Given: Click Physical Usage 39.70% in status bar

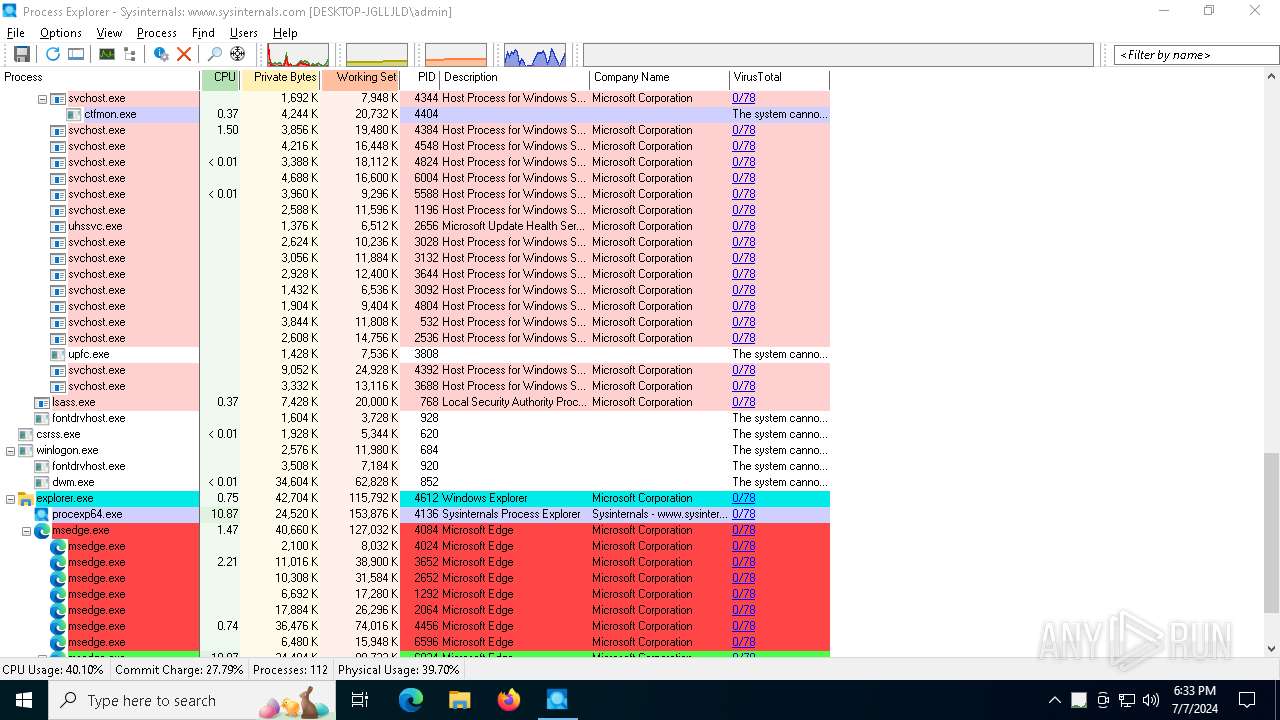Looking at the screenshot, I should tap(399, 670).
